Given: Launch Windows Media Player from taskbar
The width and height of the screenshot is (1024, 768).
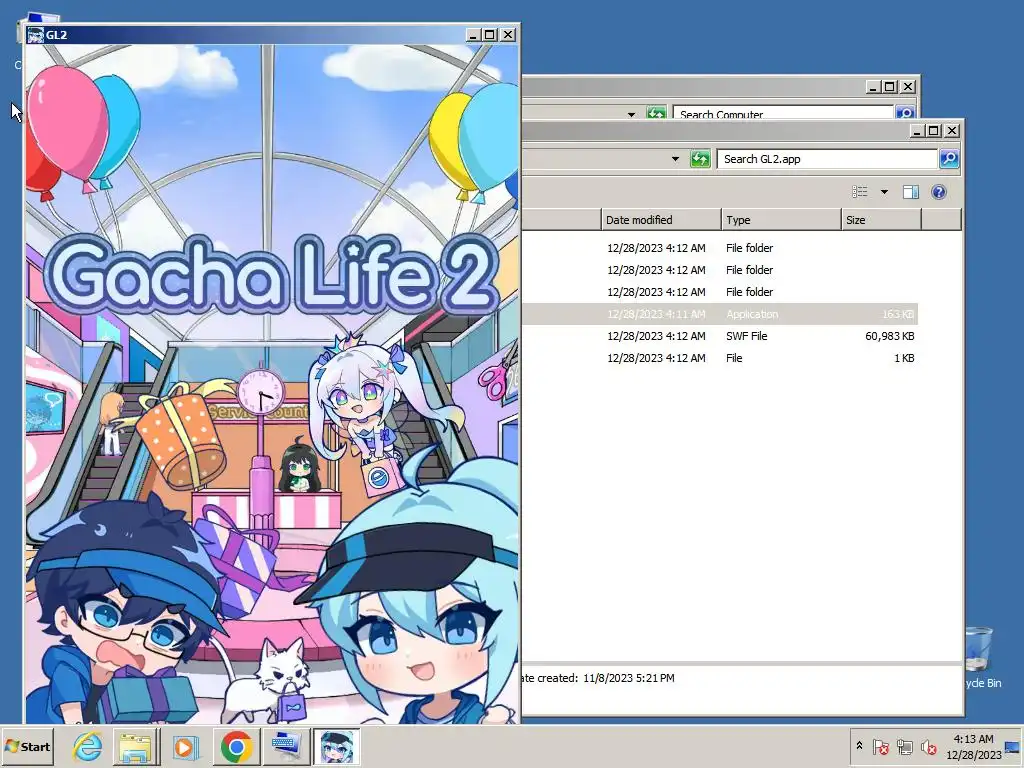Looking at the screenshot, I should pos(185,746).
